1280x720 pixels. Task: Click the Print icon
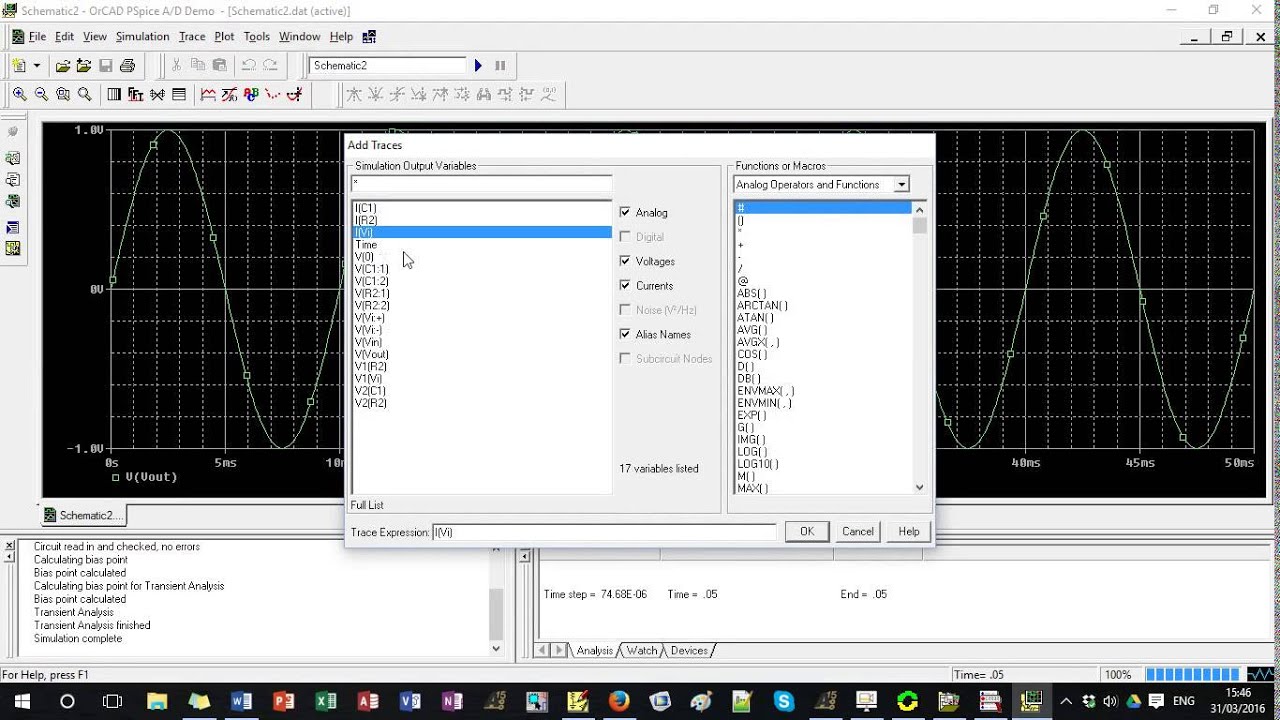point(127,66)
